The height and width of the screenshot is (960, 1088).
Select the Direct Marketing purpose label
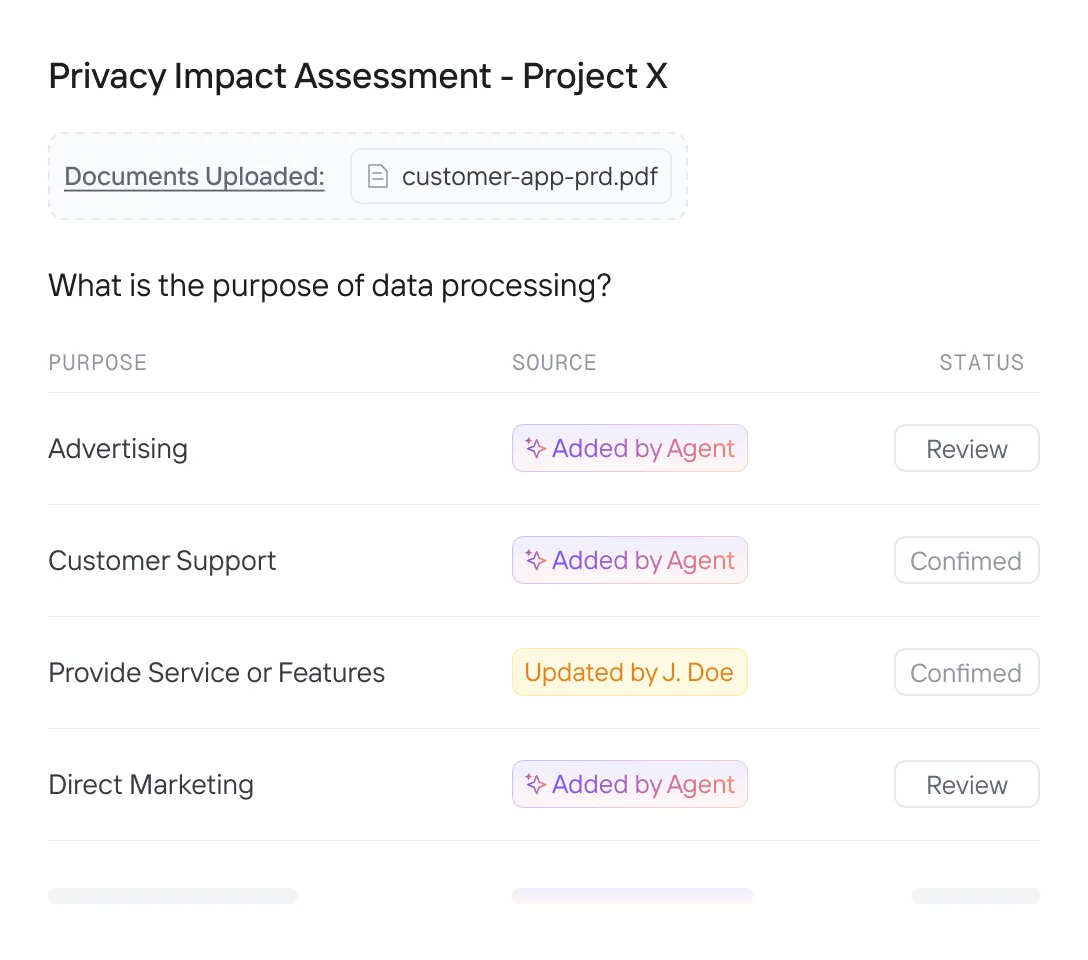(x=151, y=785)
